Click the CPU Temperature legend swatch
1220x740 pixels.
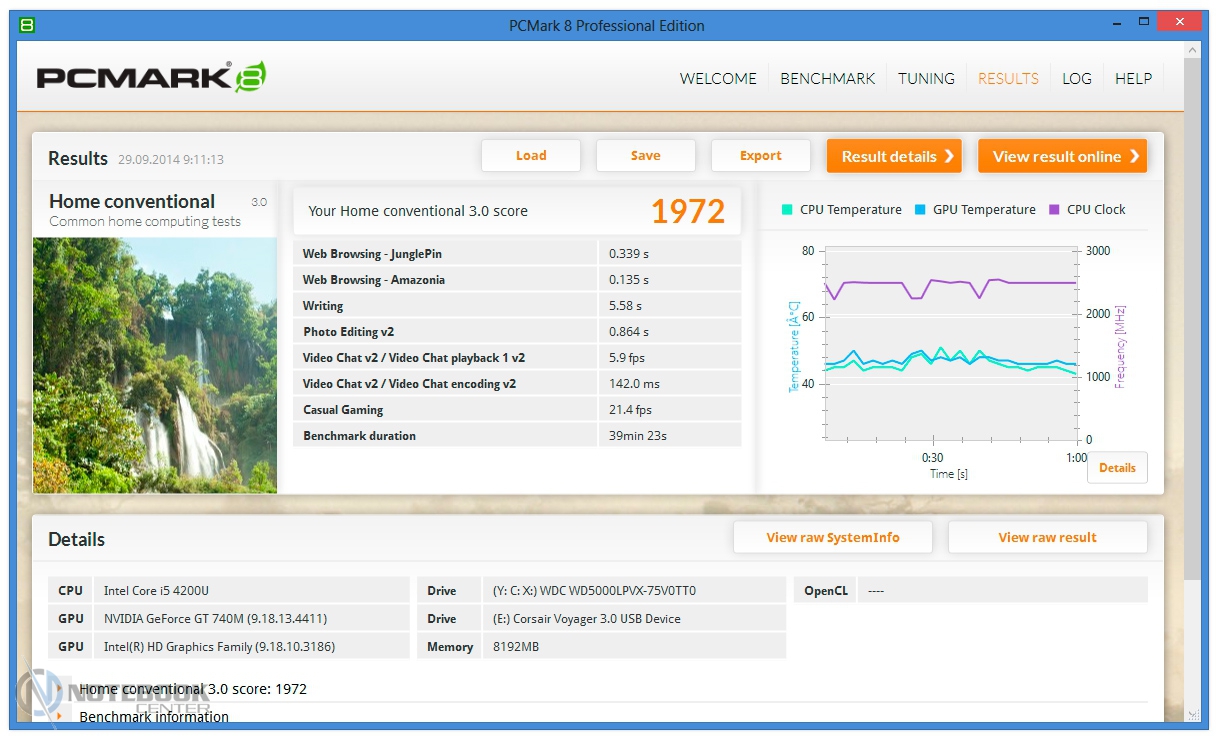point(787,210)
